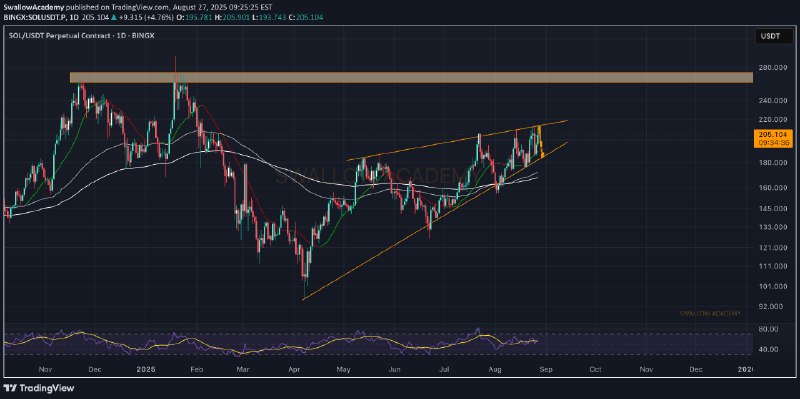Screen dimensions: 800x399
Task: Click the 101.000 price axis label
Action: point(773,286)
